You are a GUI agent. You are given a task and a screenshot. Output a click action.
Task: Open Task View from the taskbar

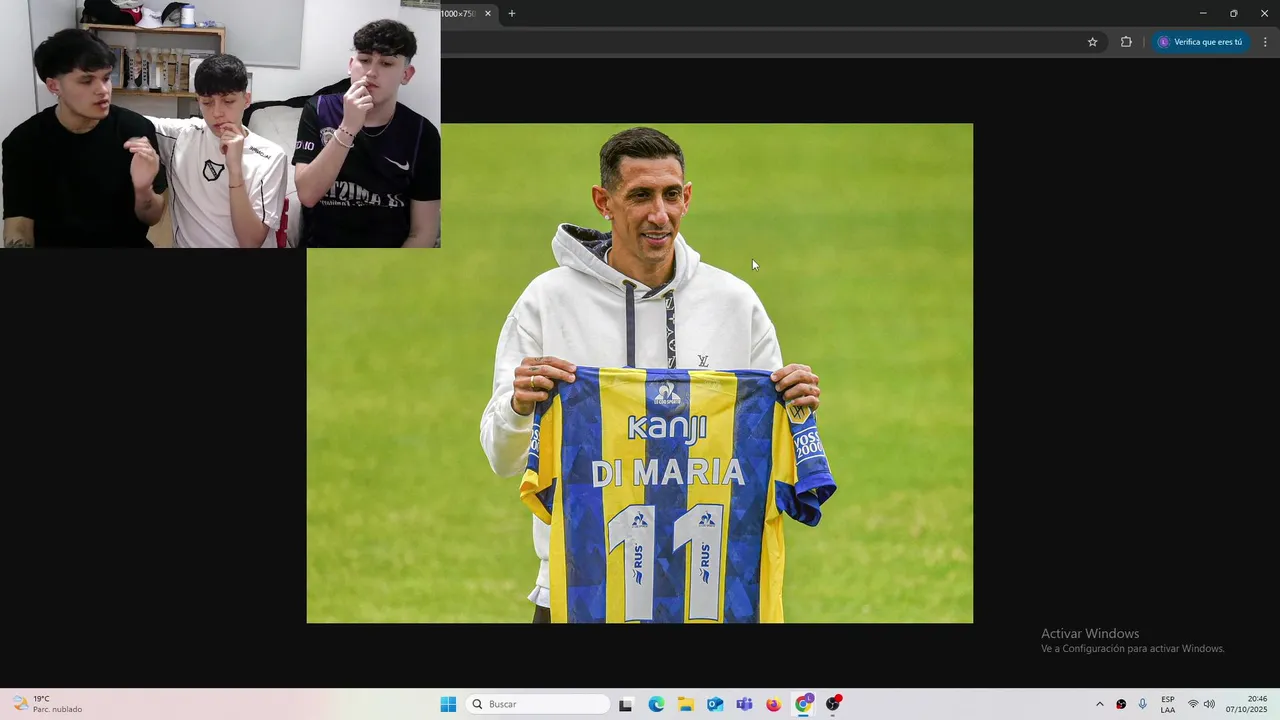coord(626,704)
